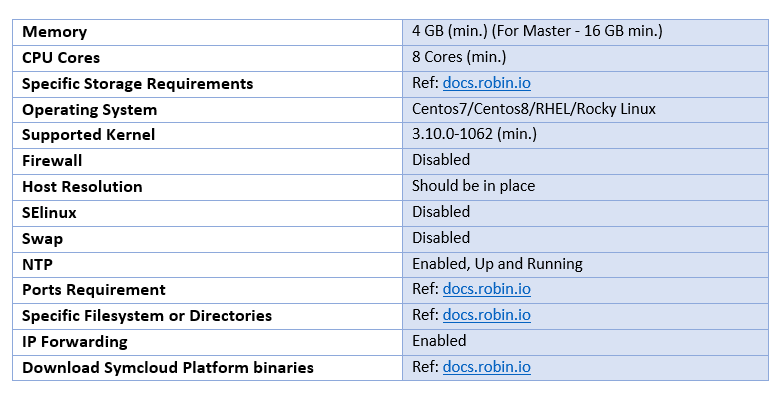Select the Supported Kernel label cell
This screenshot has width=777, height=397.
[x=207, y=135]
